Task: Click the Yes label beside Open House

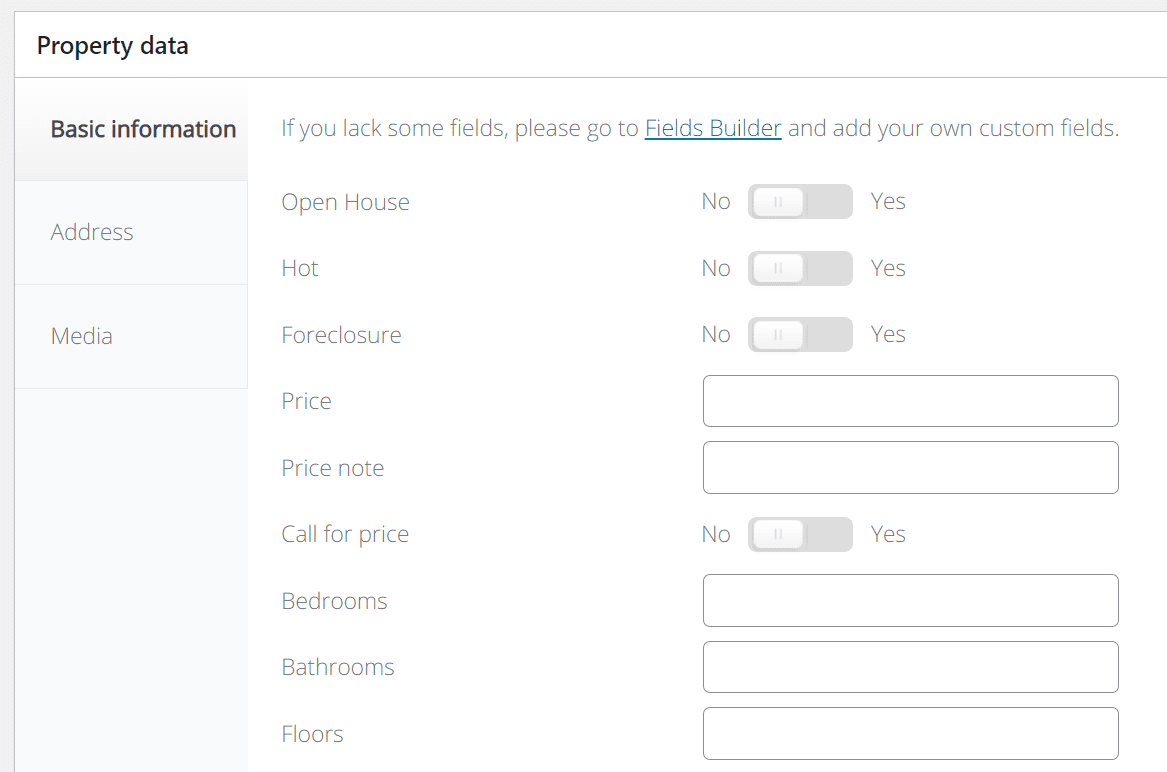Action: point(888,202)
